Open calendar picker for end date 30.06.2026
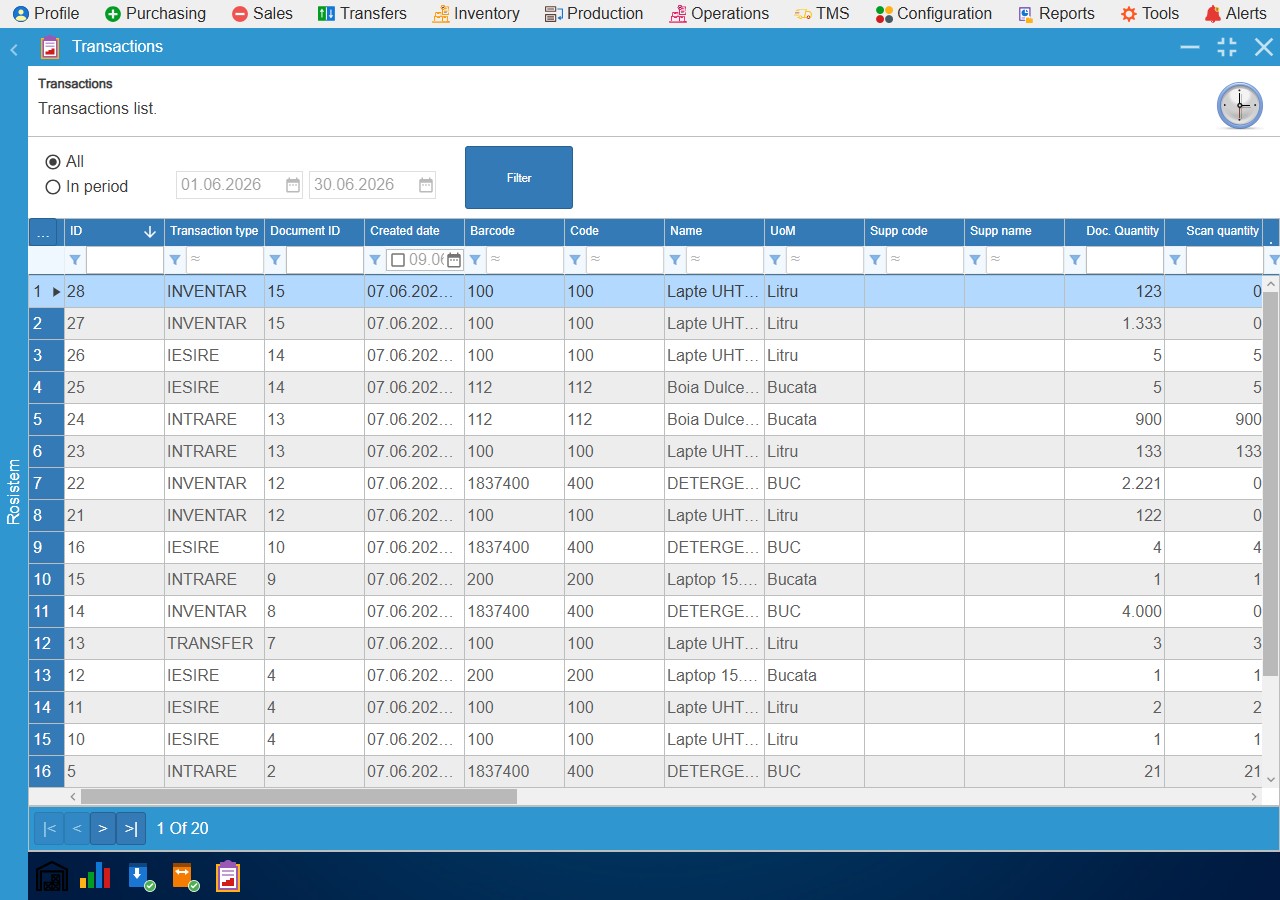1280x900 pixels. pos(426,185)
